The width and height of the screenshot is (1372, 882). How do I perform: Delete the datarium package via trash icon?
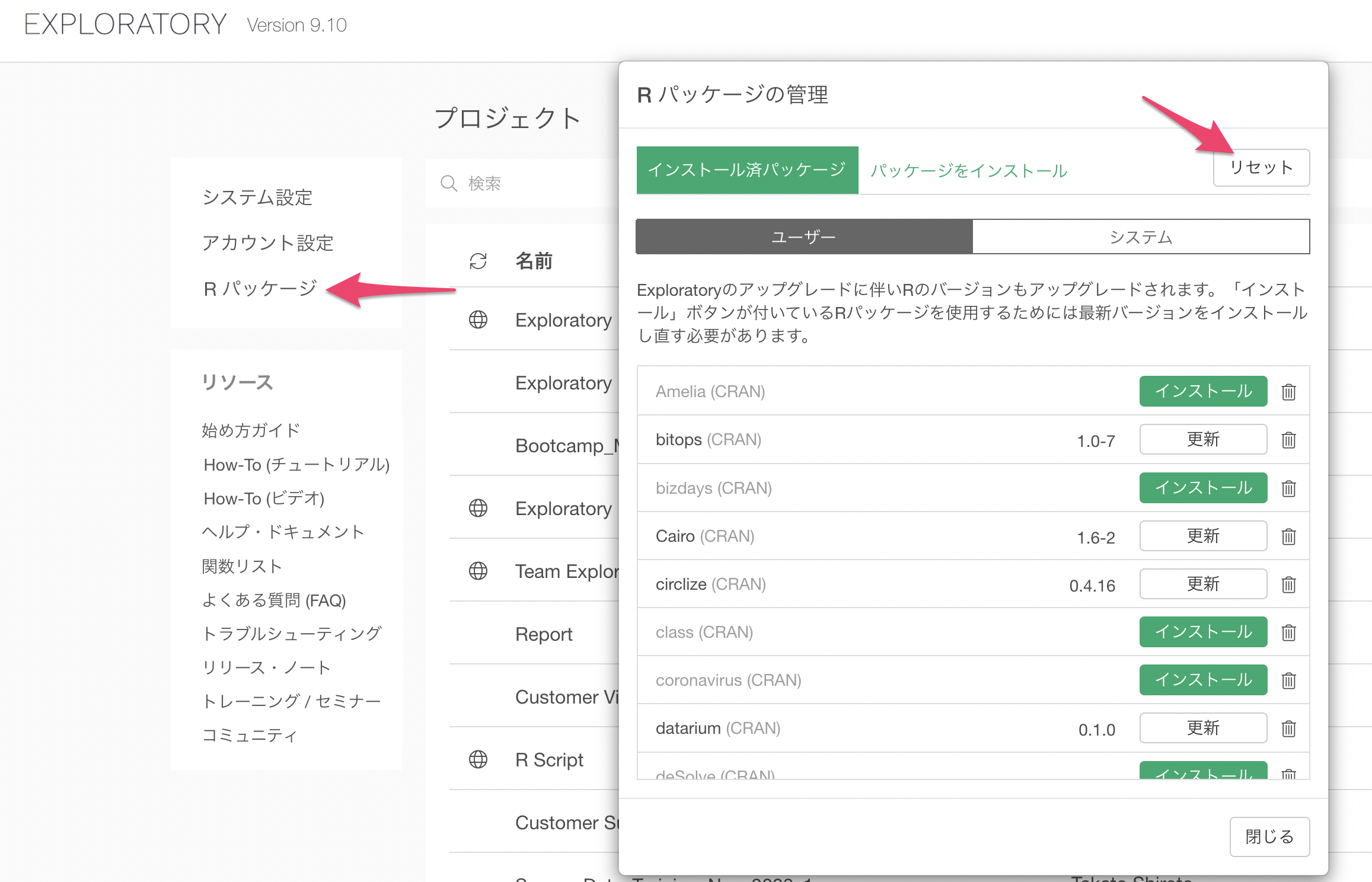[1288, 728]
